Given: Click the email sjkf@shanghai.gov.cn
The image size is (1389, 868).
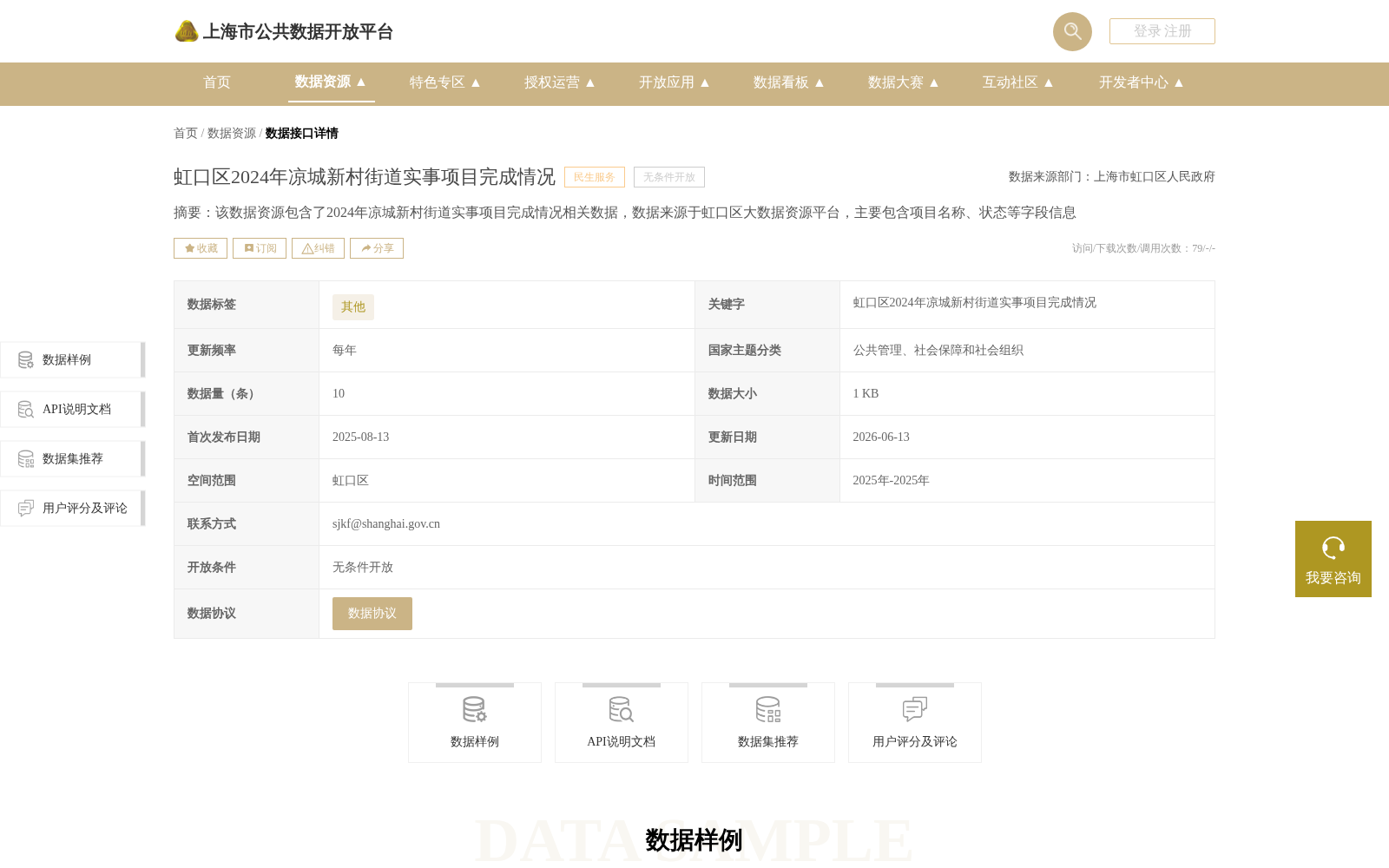Looking at the screenshot, I should pos(386,524).
